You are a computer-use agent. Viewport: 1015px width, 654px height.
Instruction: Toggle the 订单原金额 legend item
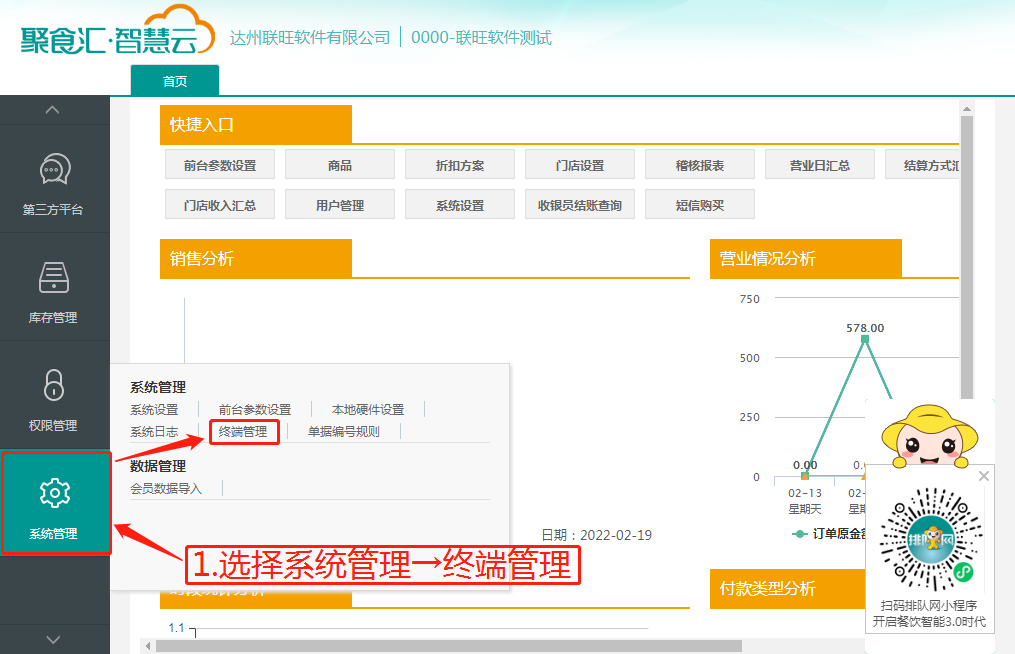[x=830, y=534]
